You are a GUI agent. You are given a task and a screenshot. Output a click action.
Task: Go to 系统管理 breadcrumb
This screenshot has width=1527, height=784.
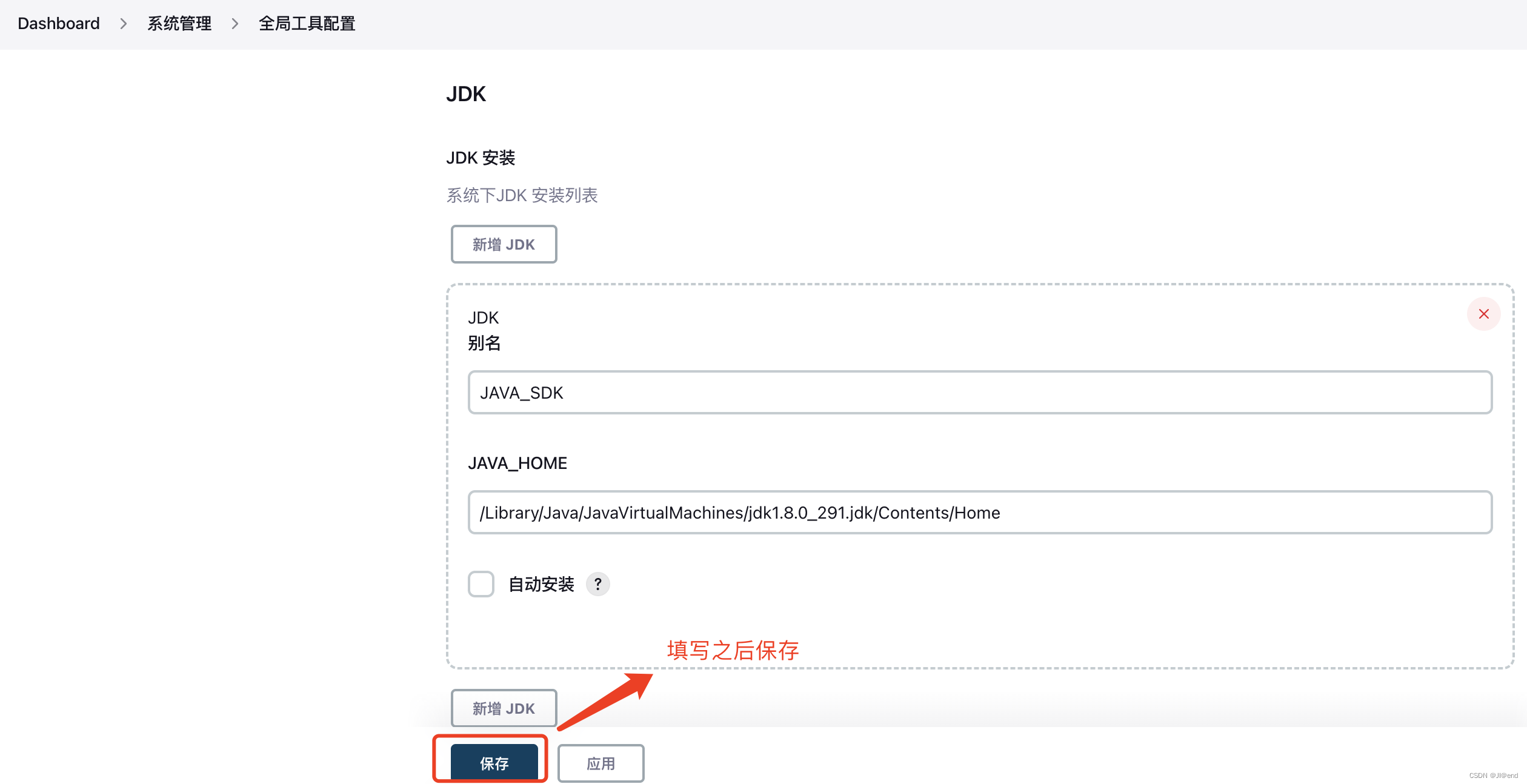(x=179, y=24)
